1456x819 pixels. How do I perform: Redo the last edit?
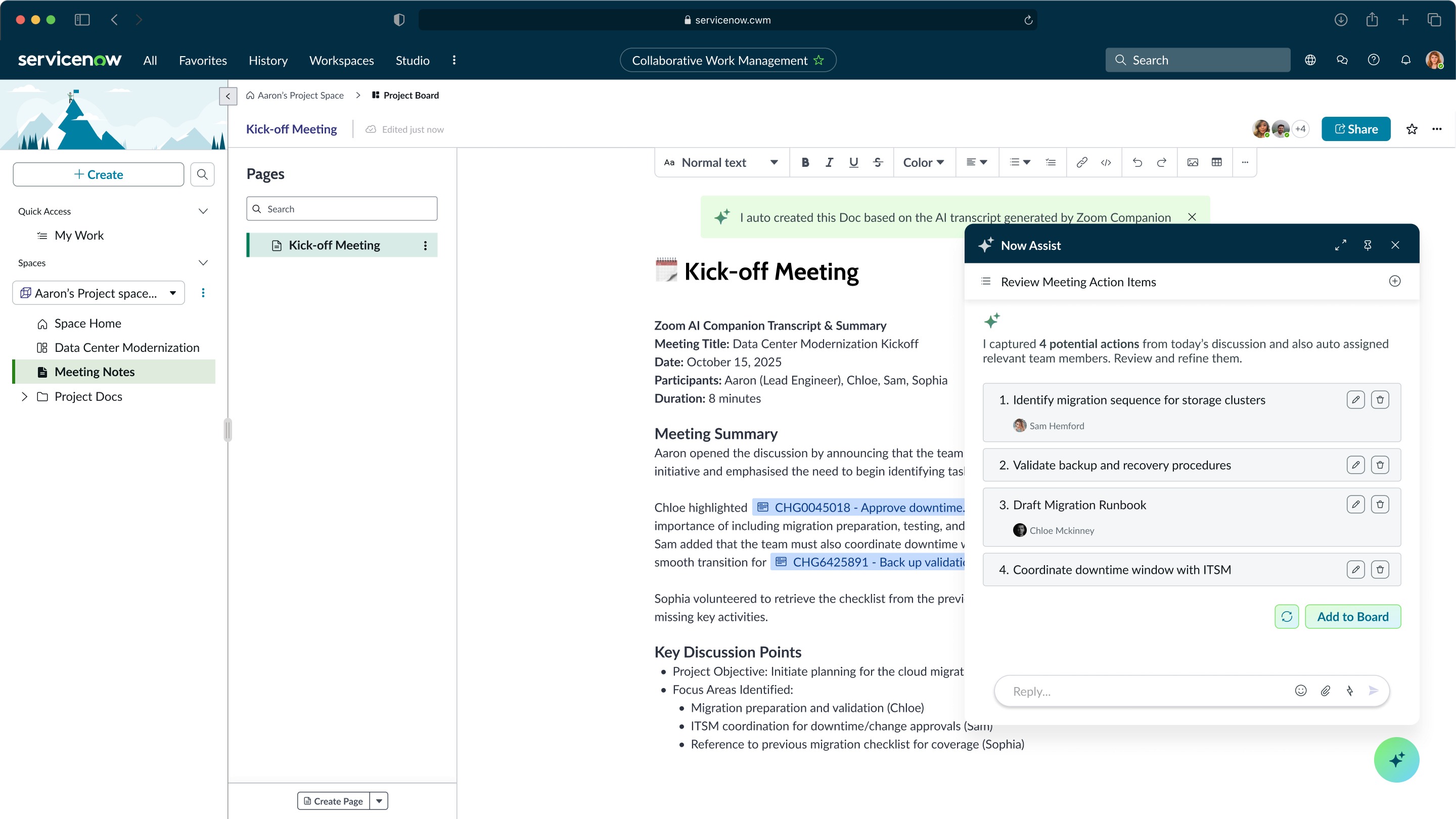point(1162,163)
